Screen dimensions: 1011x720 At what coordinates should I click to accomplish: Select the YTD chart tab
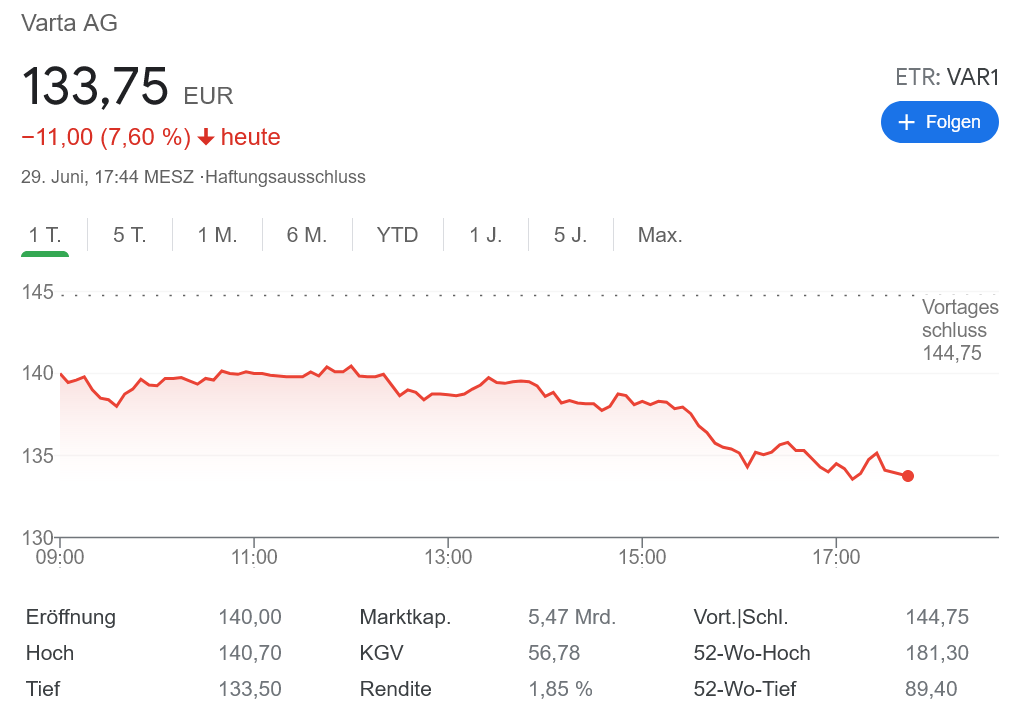[x=397, y=236]
